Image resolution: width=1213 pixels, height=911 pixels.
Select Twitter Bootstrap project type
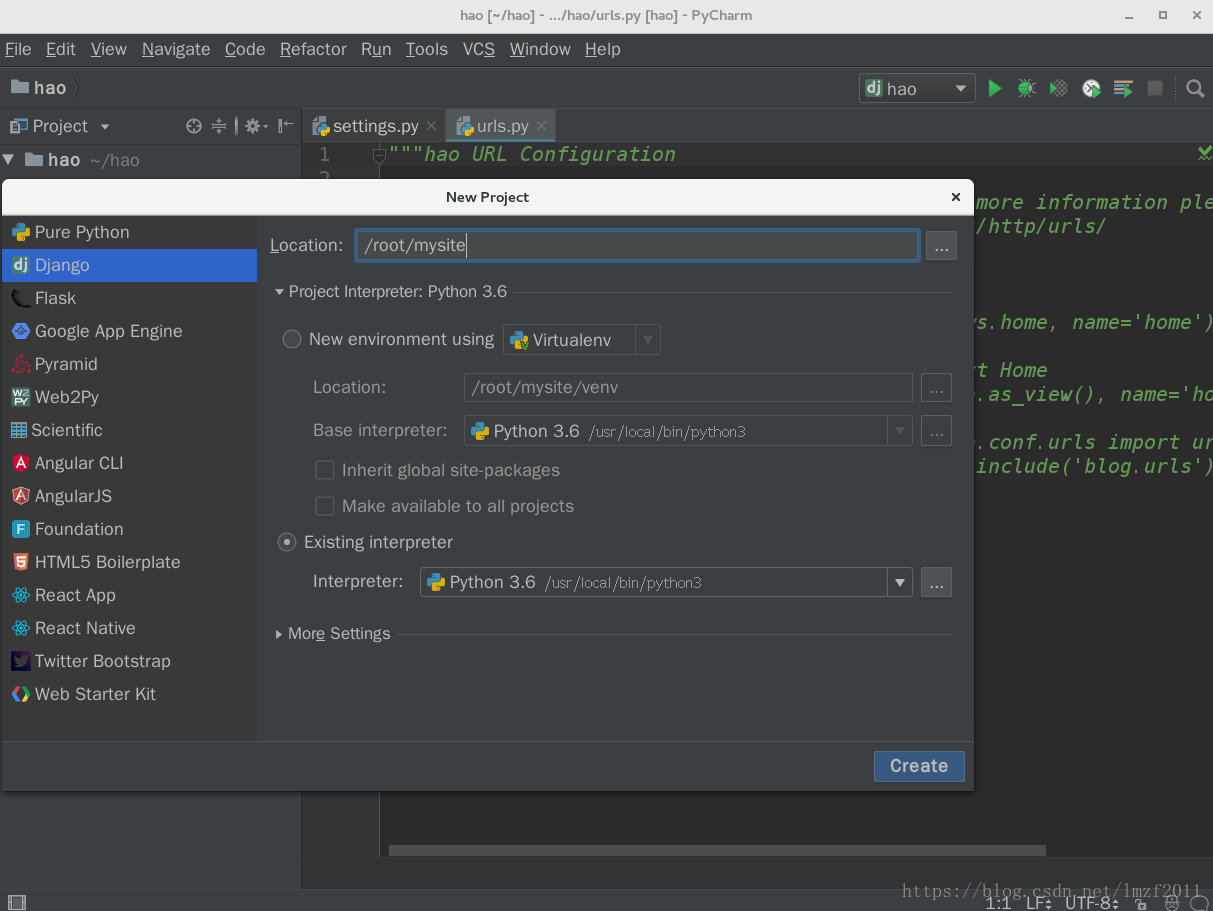click(x=129, y=661)
